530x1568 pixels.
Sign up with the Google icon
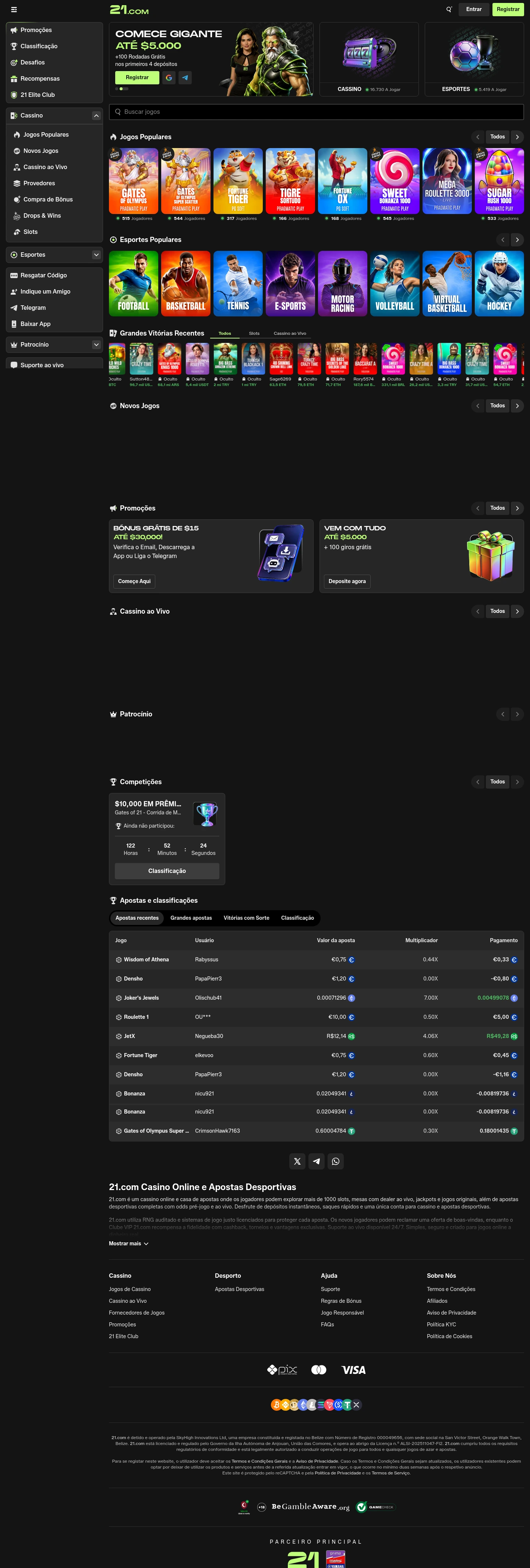169,77
